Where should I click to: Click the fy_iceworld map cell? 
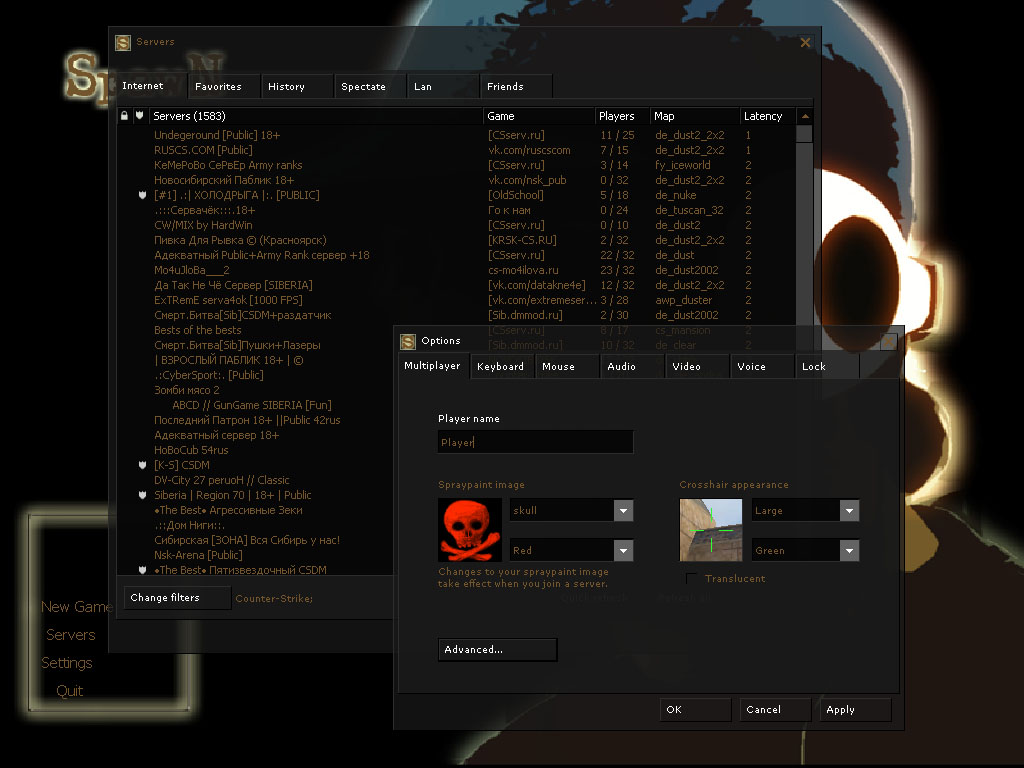click(x=682, y=165)
